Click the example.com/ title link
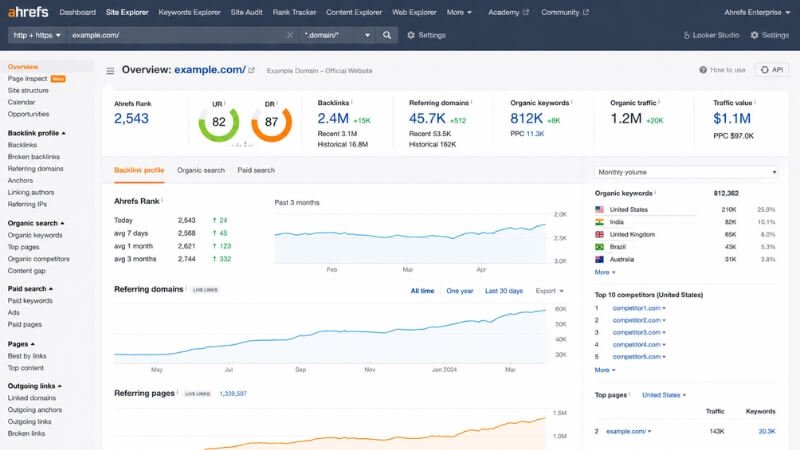This screenshot has width=800, height=450. click(210, 70)
